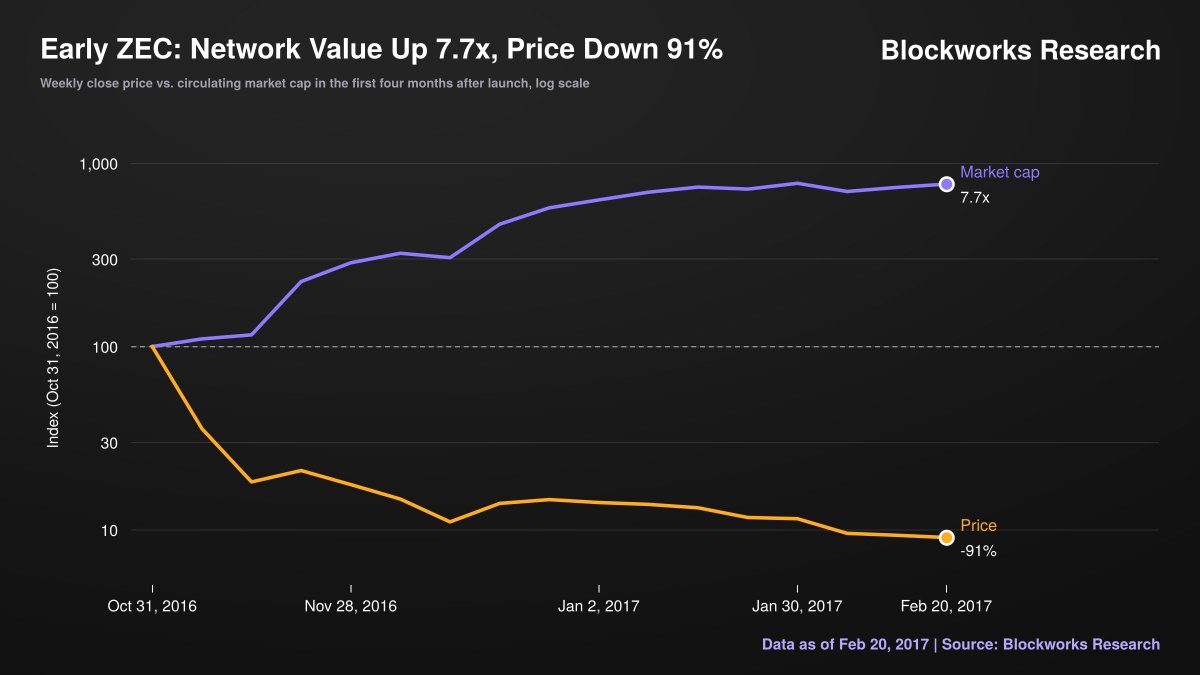Viewport: 1200px width, 675px height.
Task: Select the Market cap legend label
Action: 999,172
